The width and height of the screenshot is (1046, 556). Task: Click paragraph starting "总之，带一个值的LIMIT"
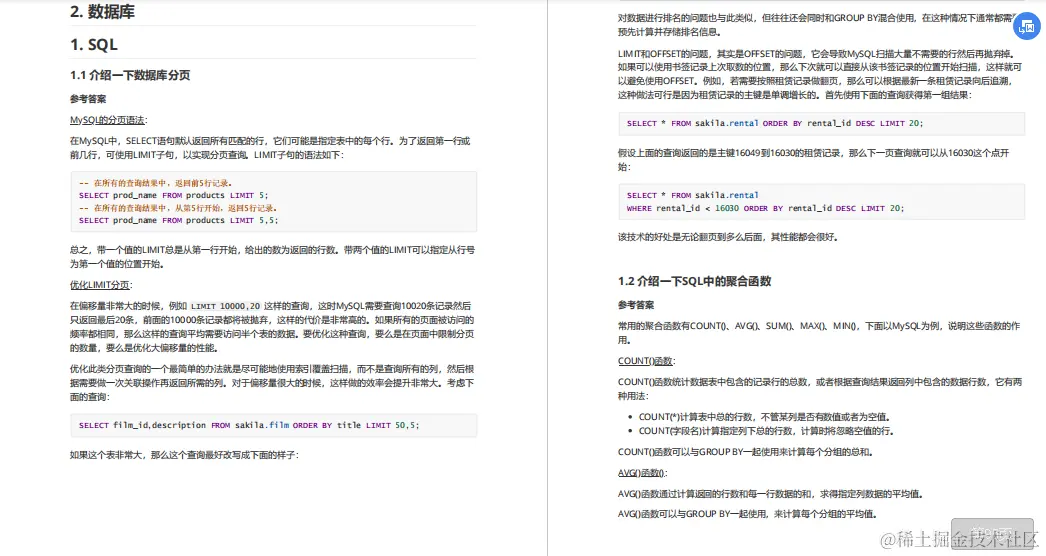tap(272, 257)
